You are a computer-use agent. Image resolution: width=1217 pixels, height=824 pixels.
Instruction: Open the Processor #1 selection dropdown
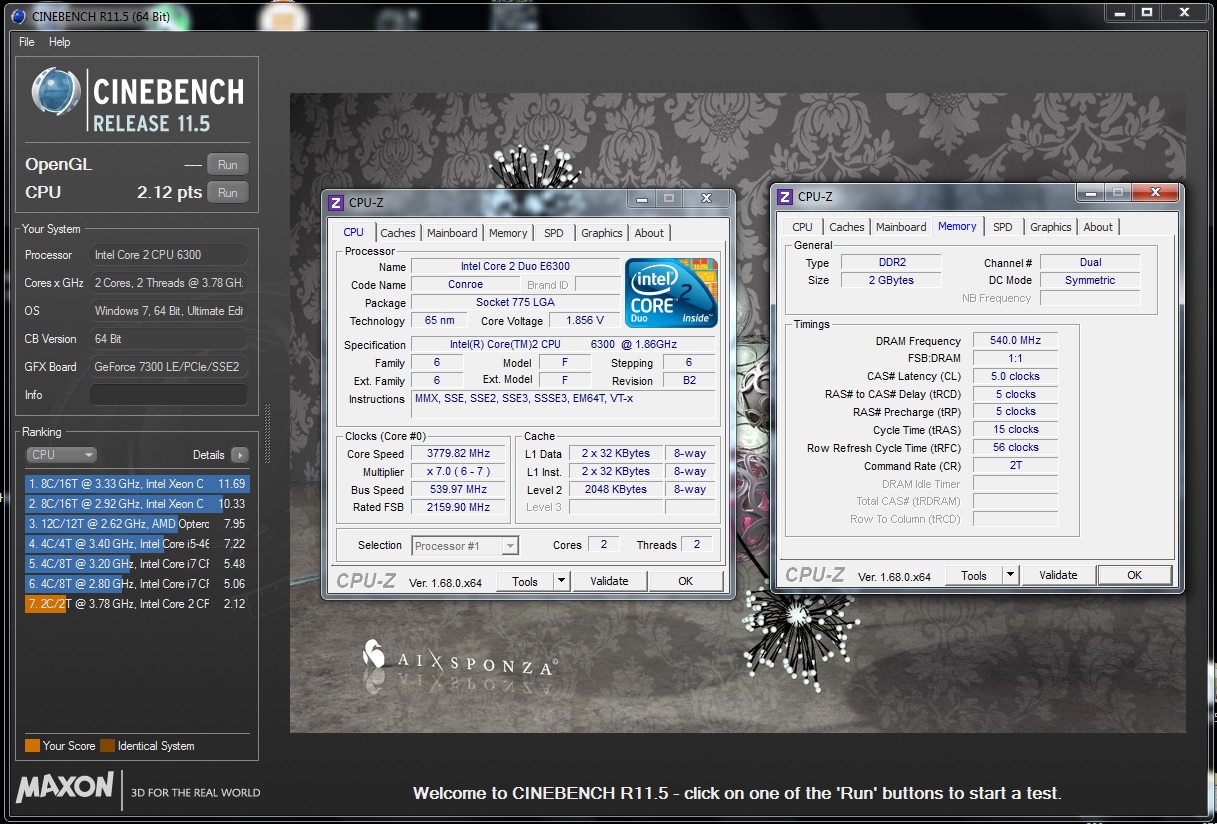[x=465, y=546]
